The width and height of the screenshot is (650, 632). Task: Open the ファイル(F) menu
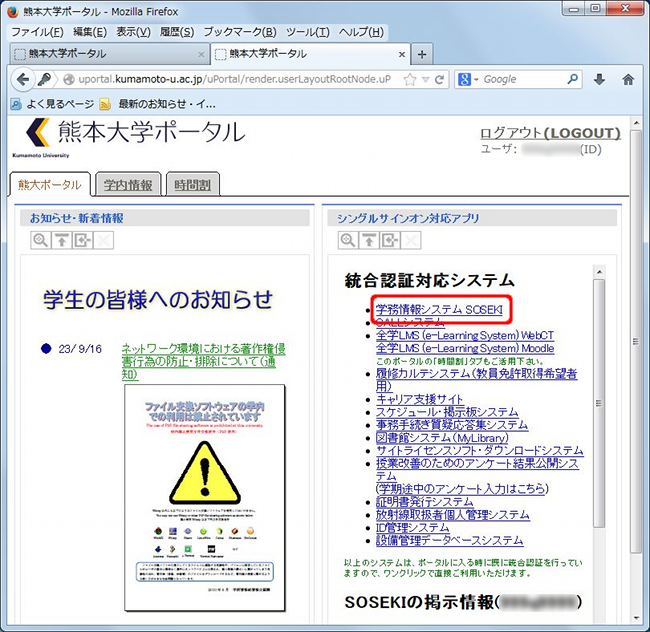point(37,32)
